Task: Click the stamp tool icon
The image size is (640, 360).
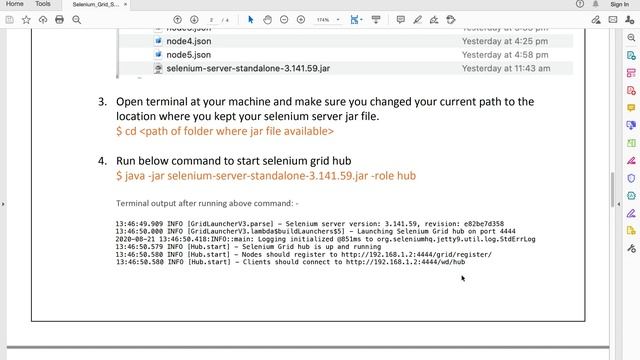Action: click(451, 20)
